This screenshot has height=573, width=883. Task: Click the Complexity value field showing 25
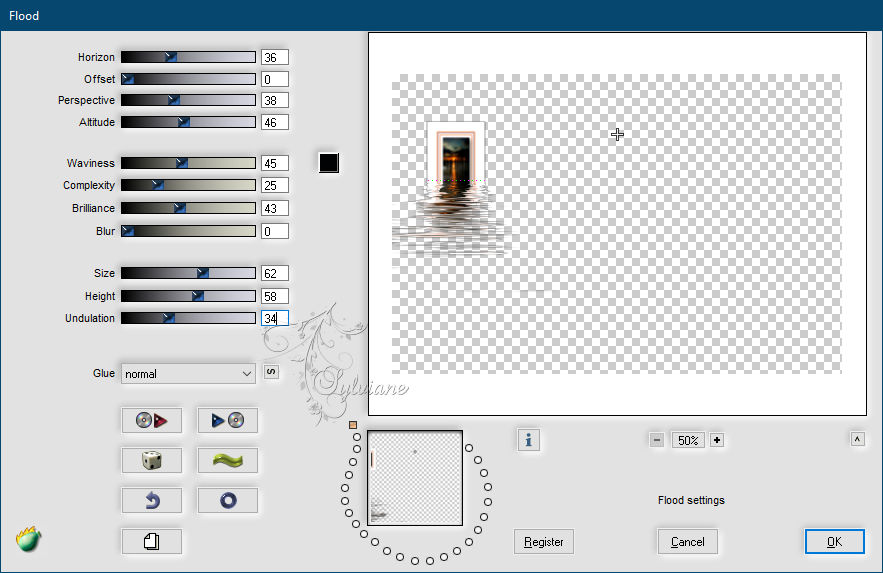pyautogui.click(x=275, y=186)
